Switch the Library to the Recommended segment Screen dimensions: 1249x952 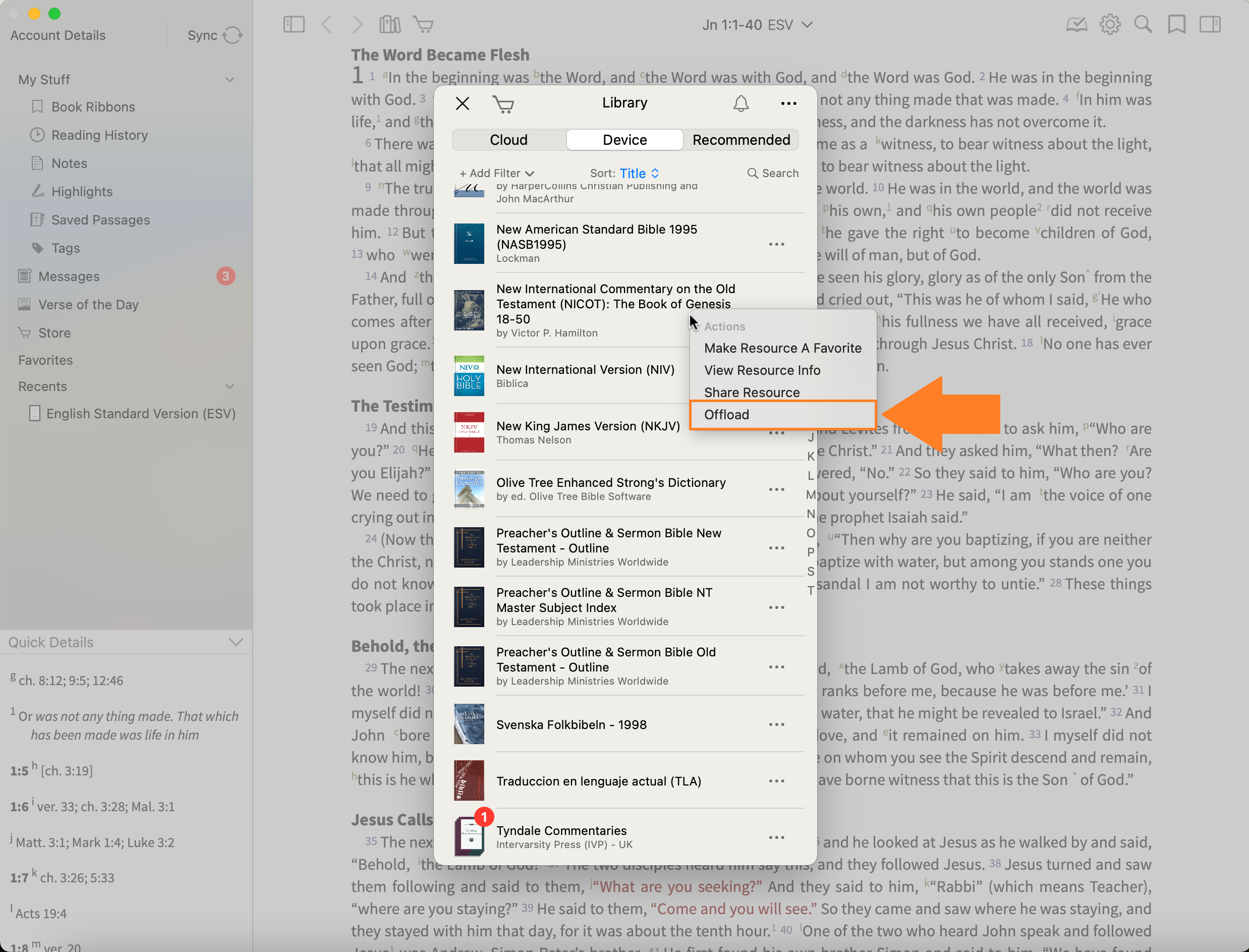tap(741, 140)
